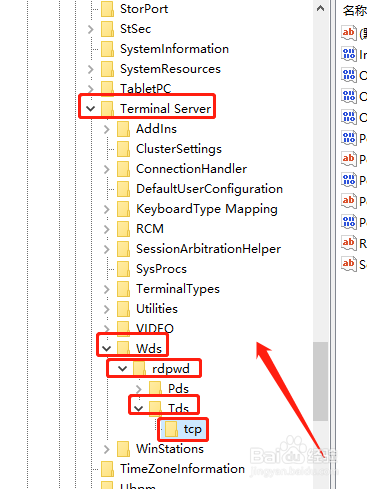Click the Terminal Server folder icon

tap(108, 109)
